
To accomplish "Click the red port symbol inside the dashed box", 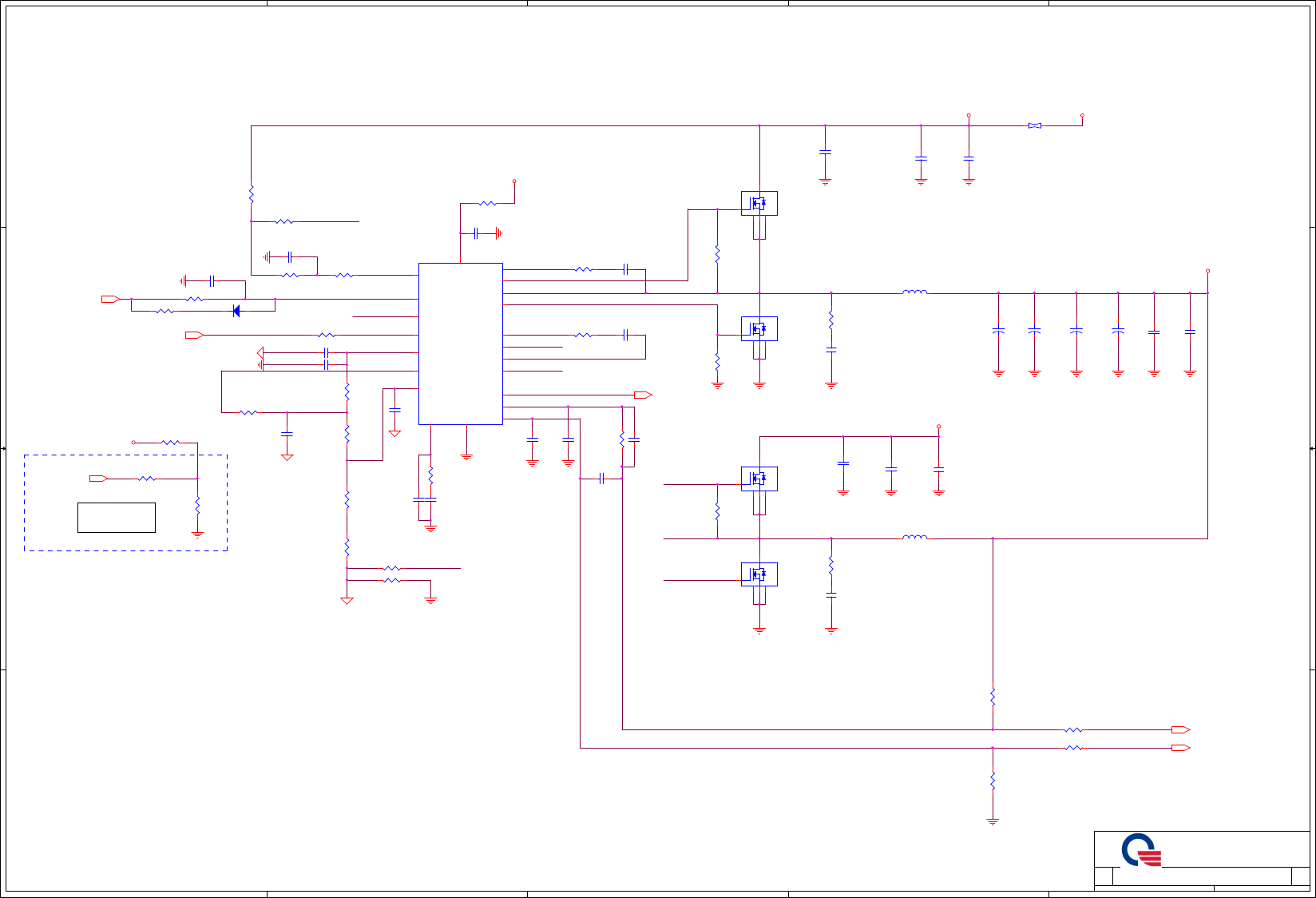I will click(x=98, y=479).
